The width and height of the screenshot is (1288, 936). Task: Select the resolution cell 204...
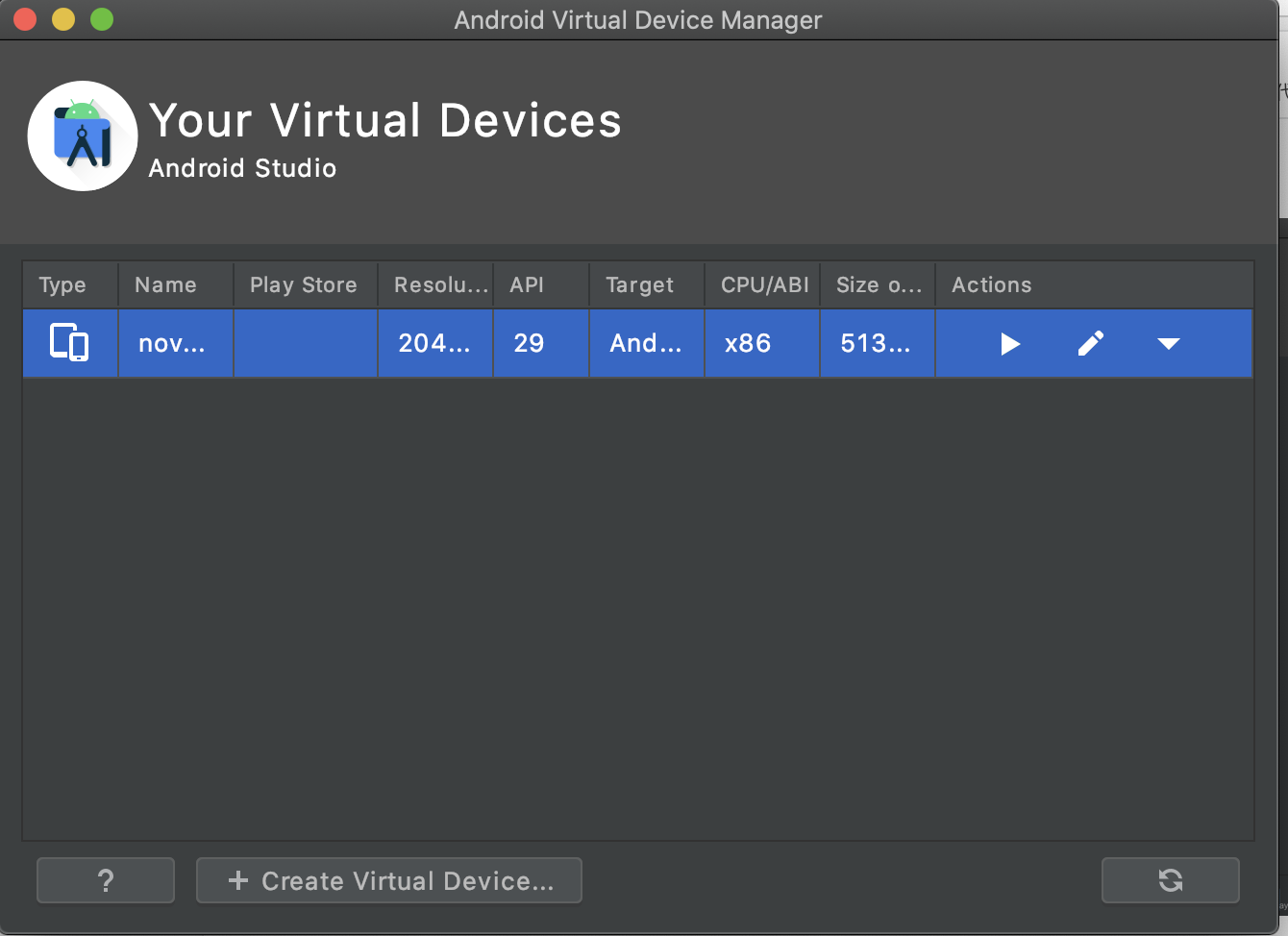point(435,343)
